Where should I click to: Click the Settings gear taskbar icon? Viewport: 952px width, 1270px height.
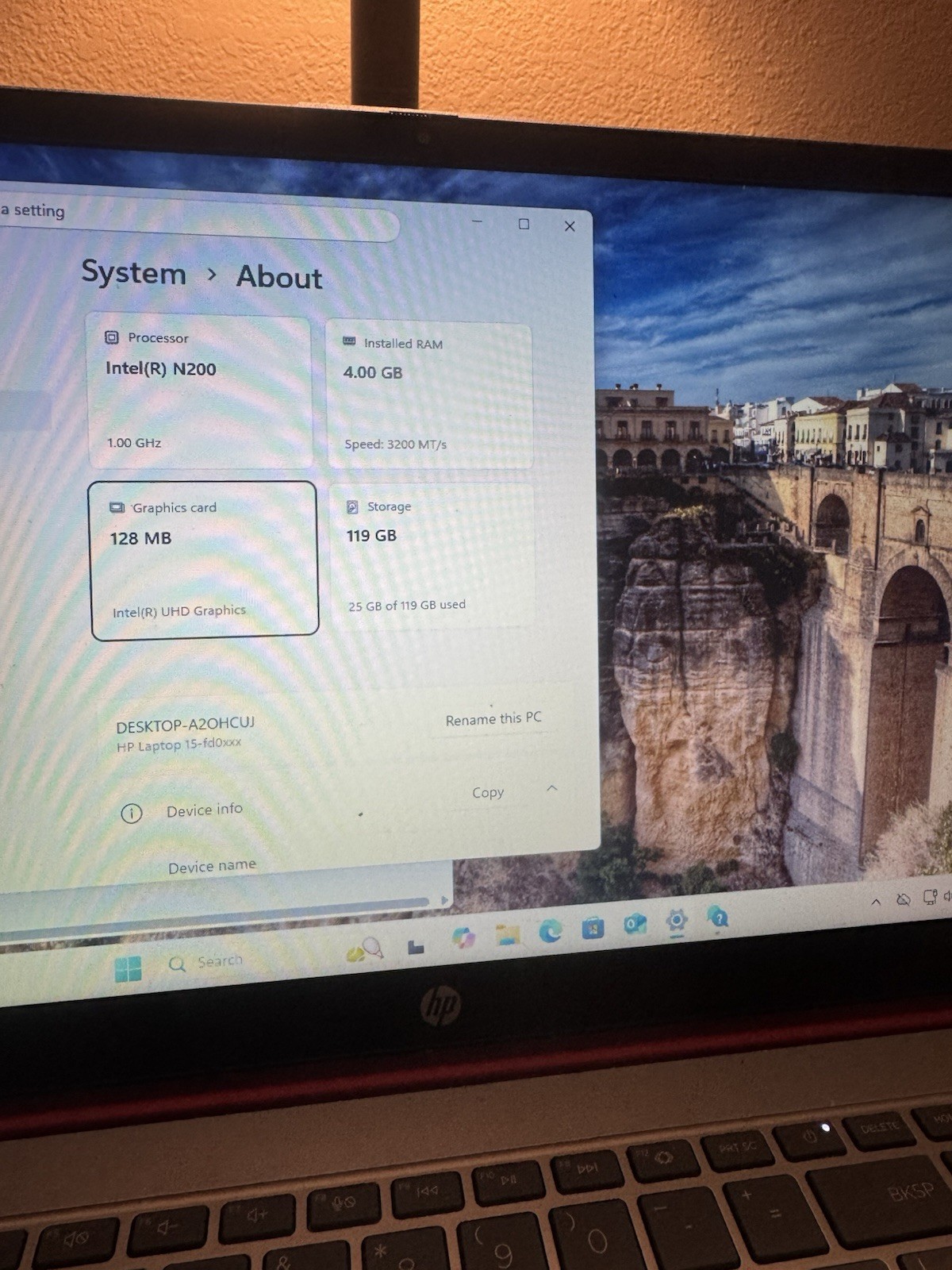[x=677, y=921]
